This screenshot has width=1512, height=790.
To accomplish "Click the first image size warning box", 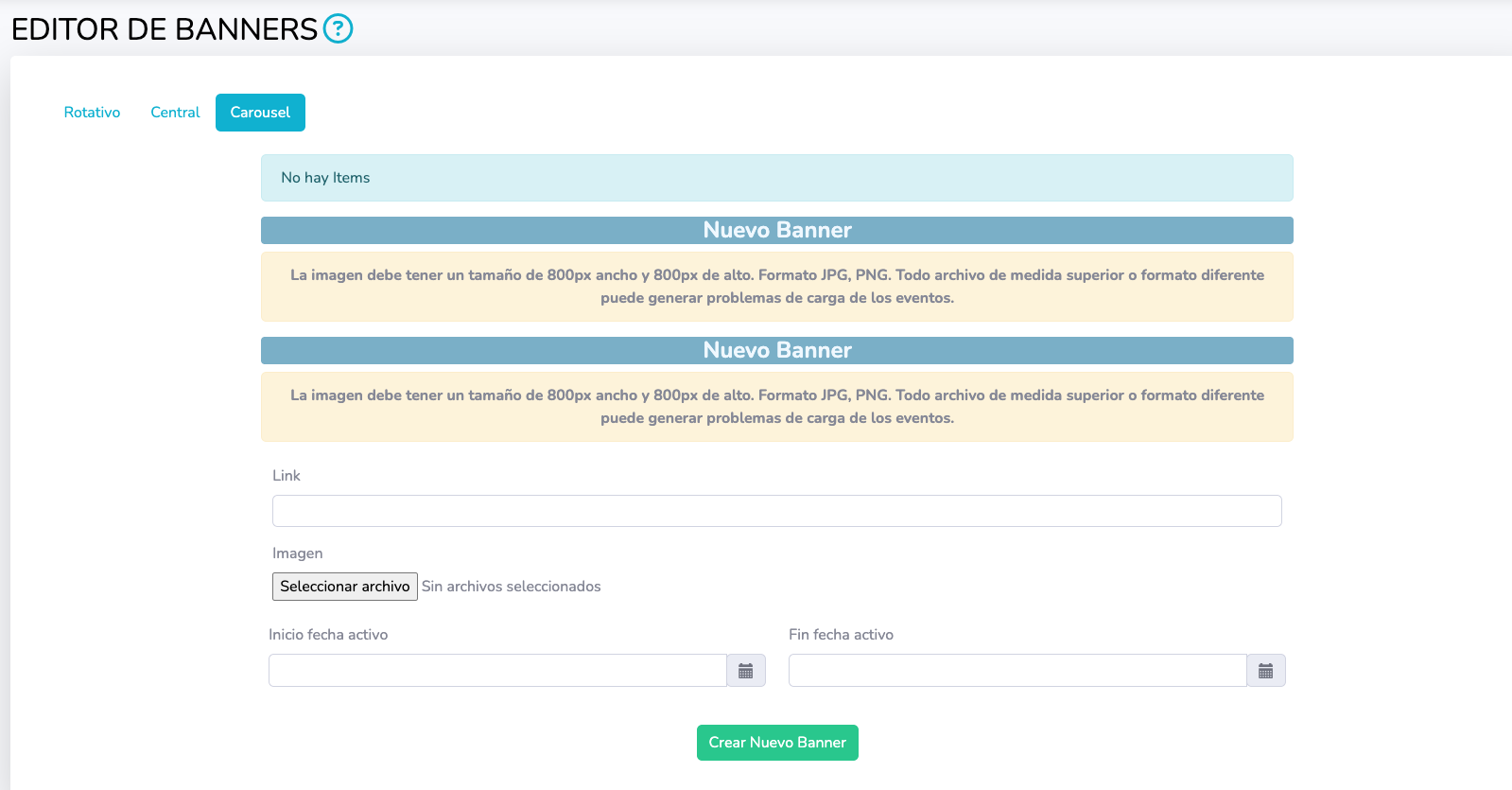I will [776, 287].
